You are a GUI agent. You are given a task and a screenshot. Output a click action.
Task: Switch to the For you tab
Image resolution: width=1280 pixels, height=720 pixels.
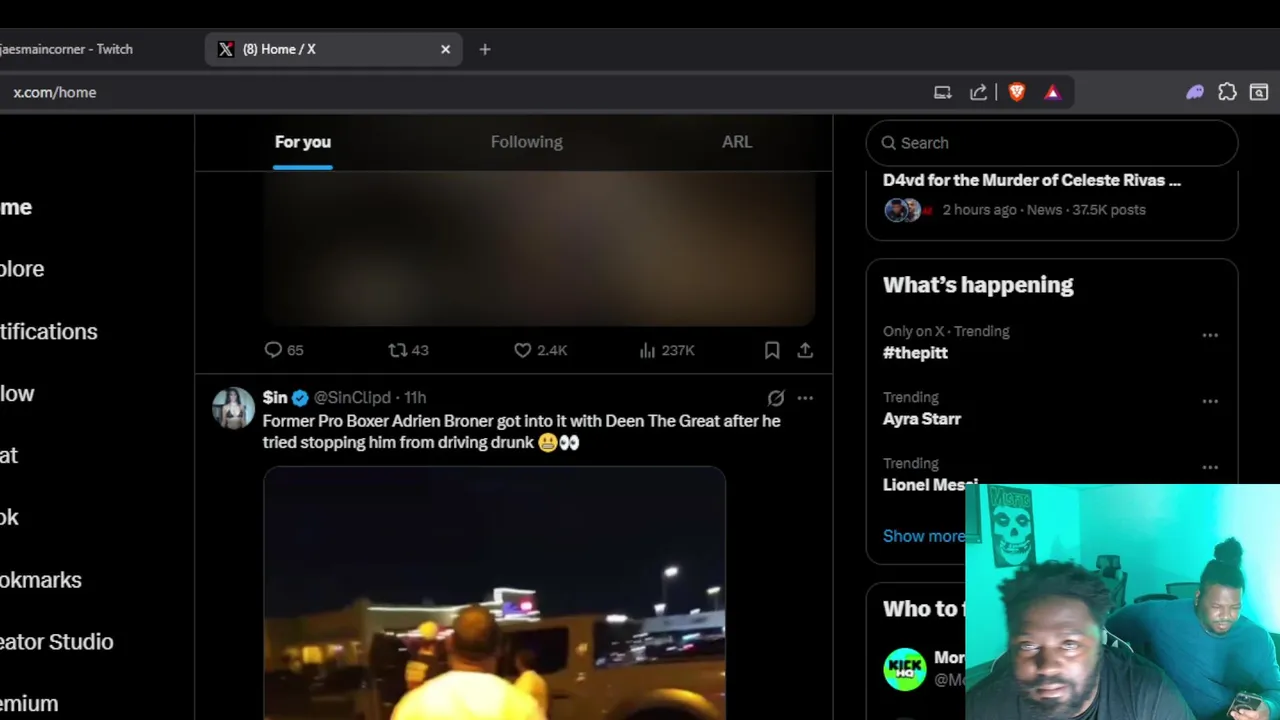click(x=303, y=142)
